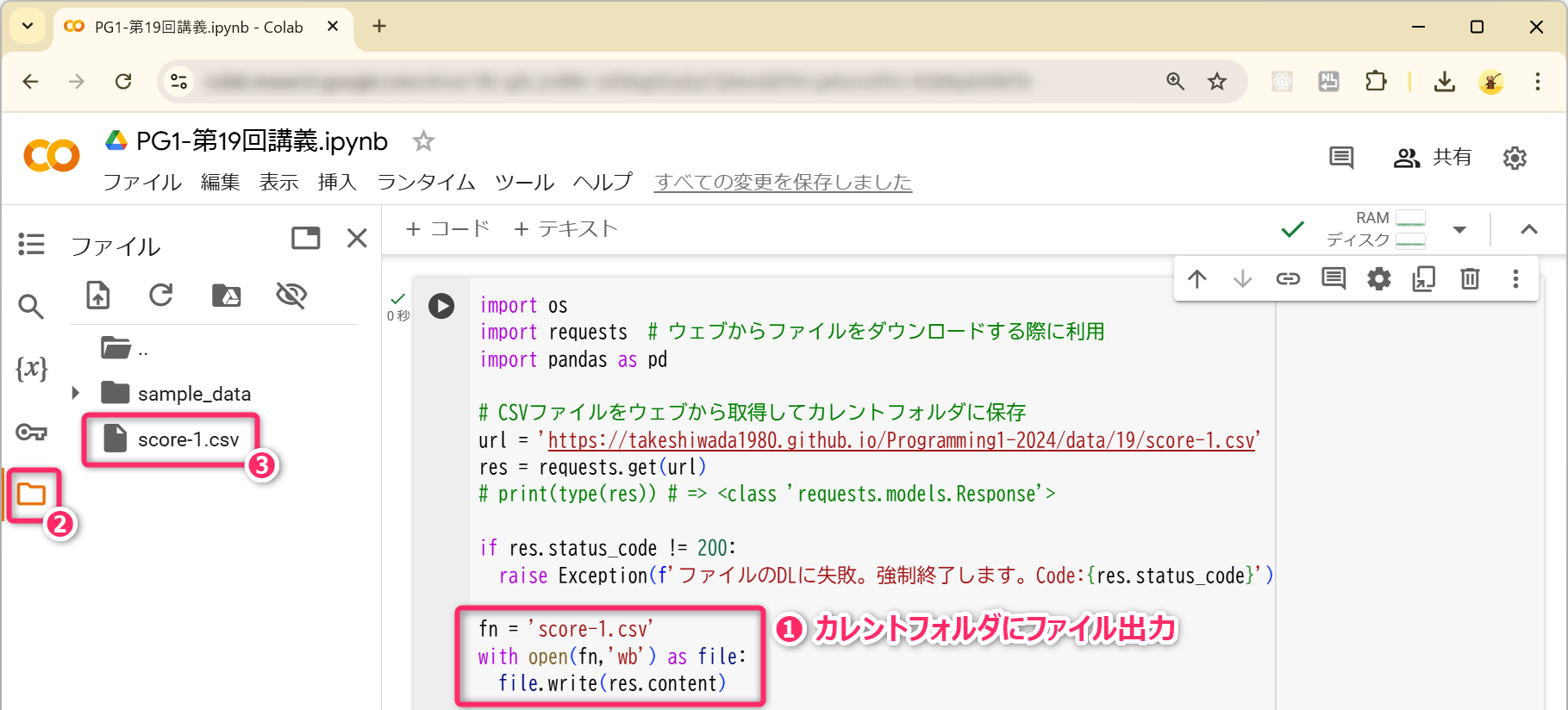Collapse the header with the up chevron
This screenshot has height=710, width=1568.
pos(1528,229)
